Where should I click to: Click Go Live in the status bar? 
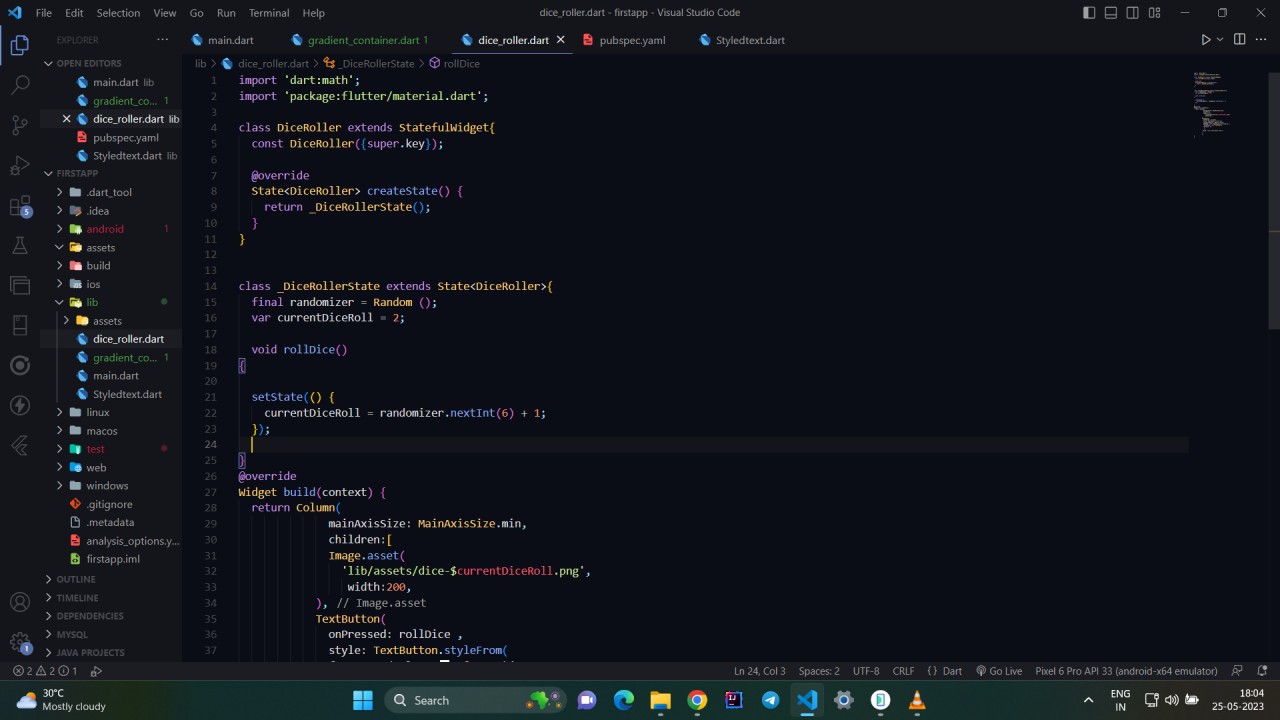pyautogui.click(x=999, y=671)
